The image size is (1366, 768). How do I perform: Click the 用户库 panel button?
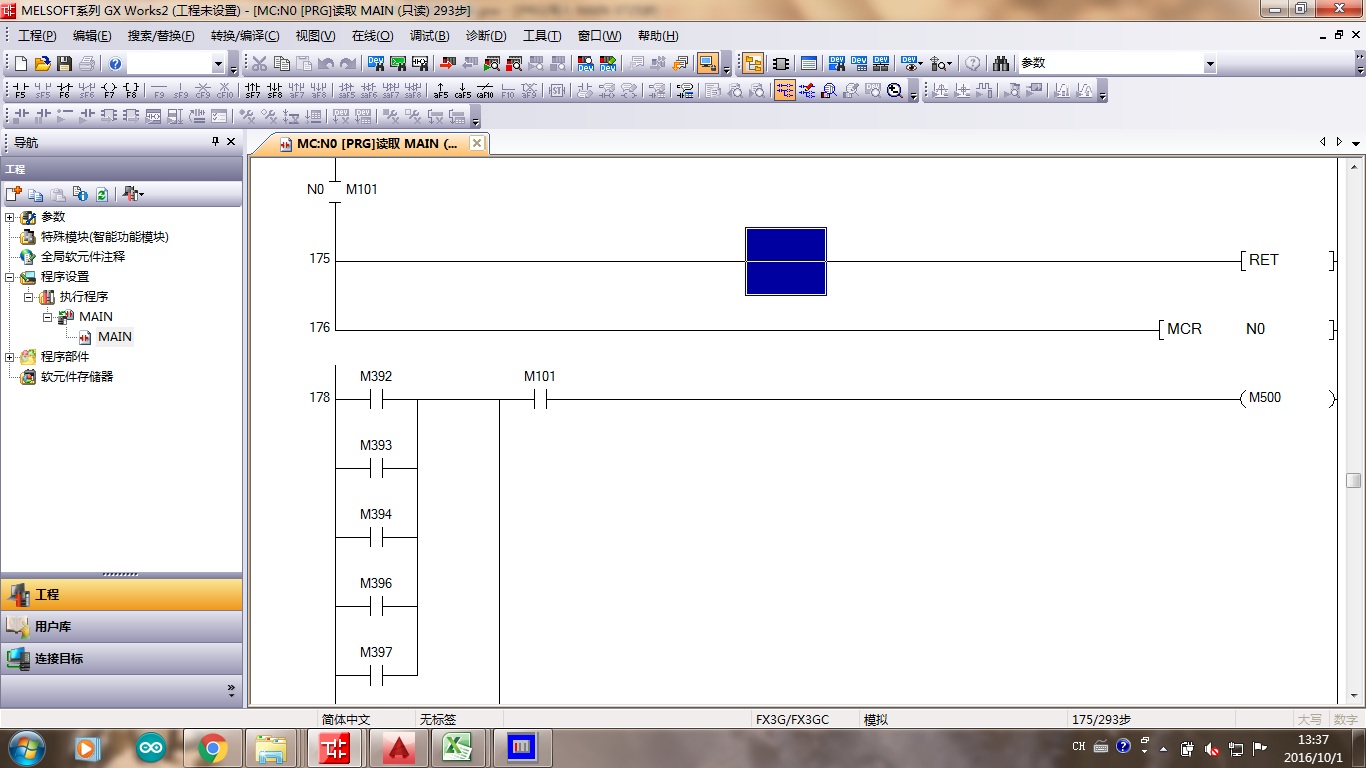[x=121, y=627]
